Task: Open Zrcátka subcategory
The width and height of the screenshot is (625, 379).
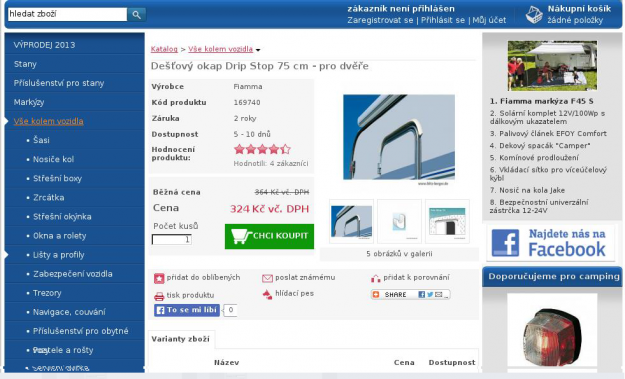Action: pos(49,198)
